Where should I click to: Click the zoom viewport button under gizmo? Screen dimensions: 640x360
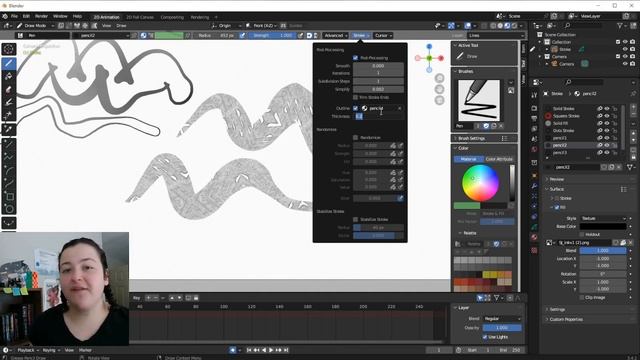coord(439,78)
